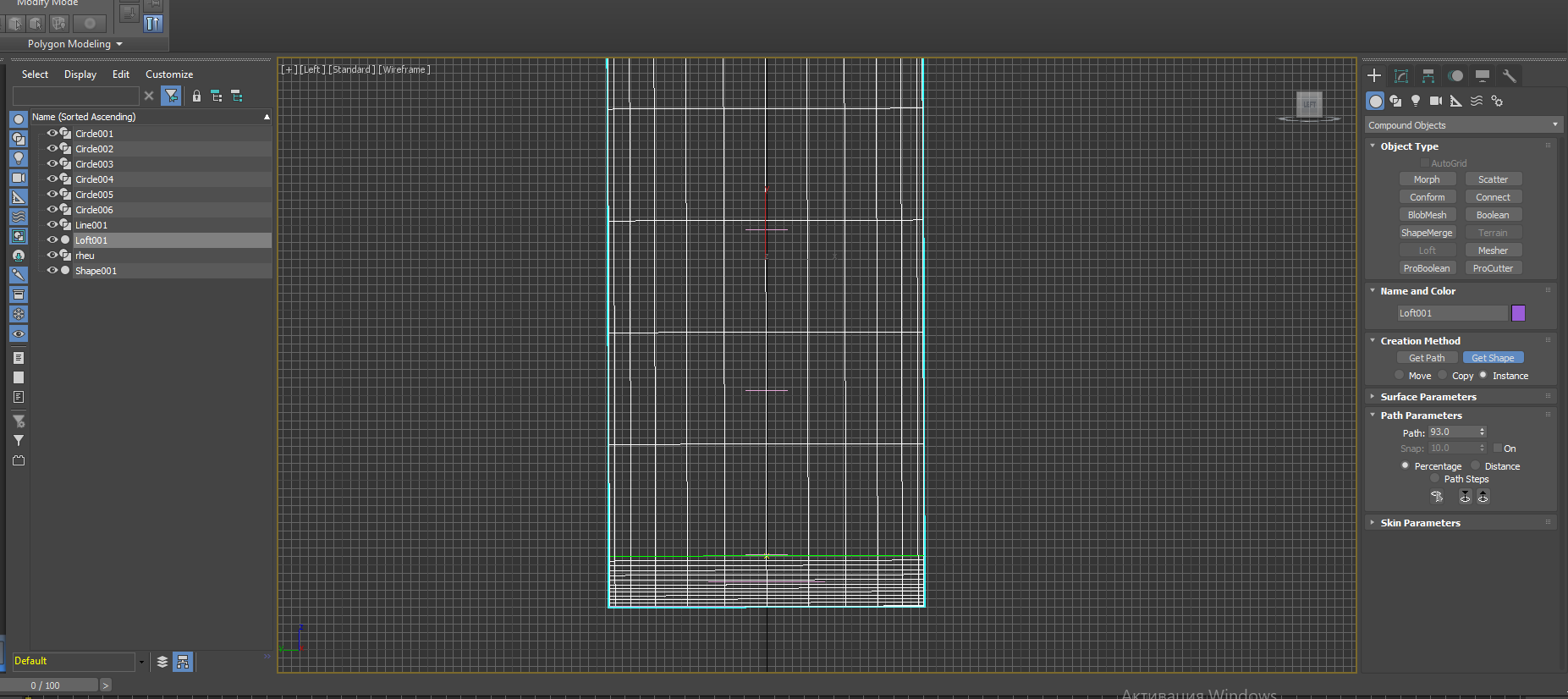Screen dimensions: 1568x699
Task: Open the Utilities wrench tab
Action: click(x=1510, y=75)
